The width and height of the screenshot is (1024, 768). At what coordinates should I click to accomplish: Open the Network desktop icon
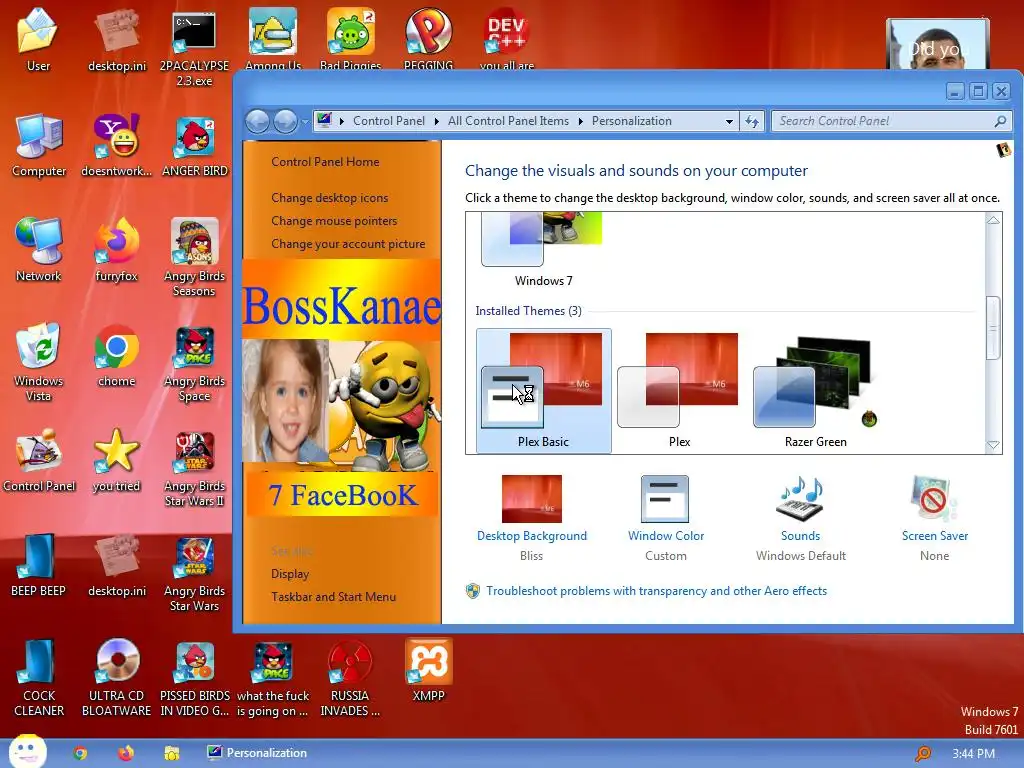(x=39, y=250)
